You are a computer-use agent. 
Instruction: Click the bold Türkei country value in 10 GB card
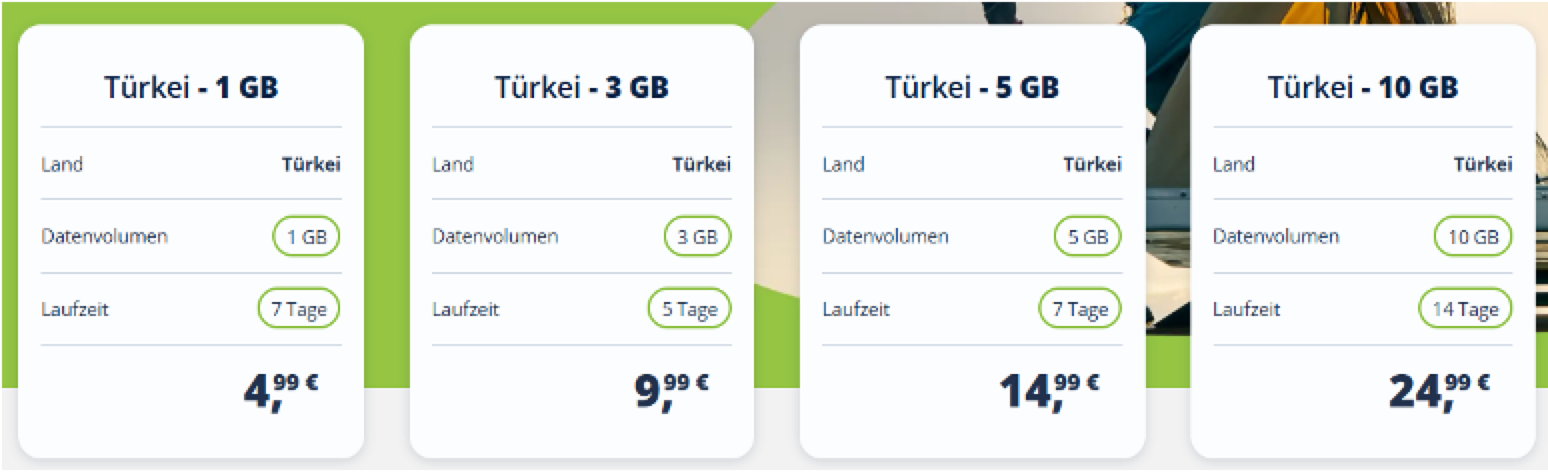pos(1482,164)
